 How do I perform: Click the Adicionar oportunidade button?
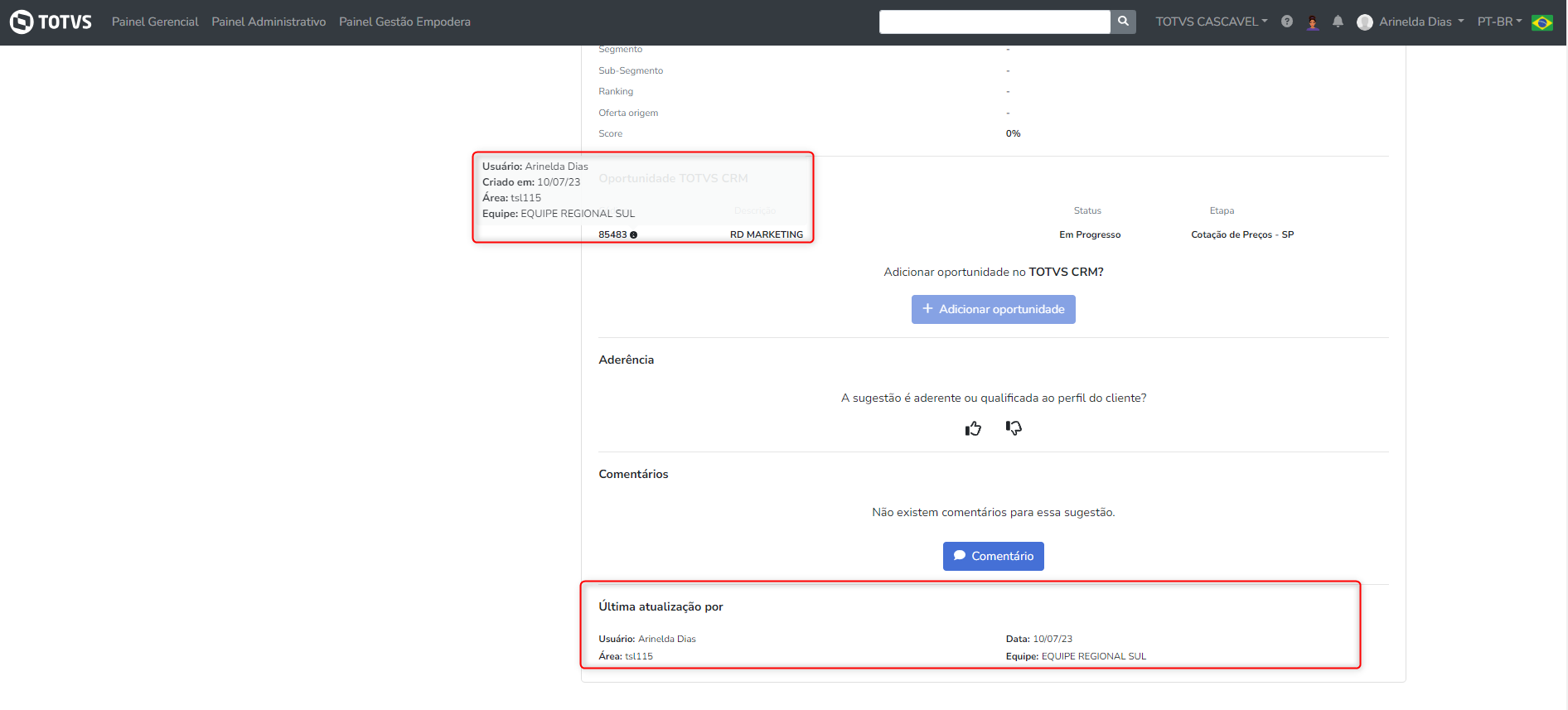click(993, 309)
